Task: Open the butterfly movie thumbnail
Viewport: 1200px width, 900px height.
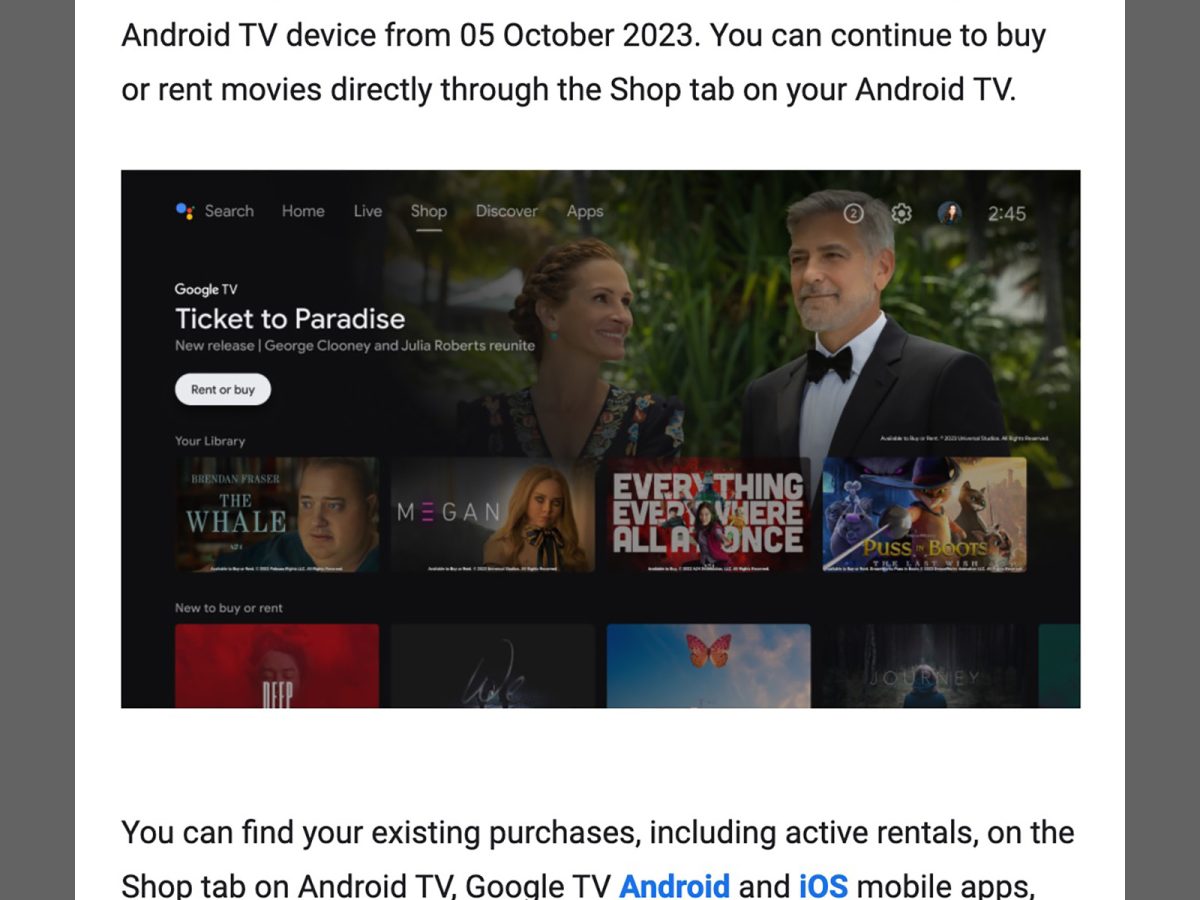Action: [709, 666]
